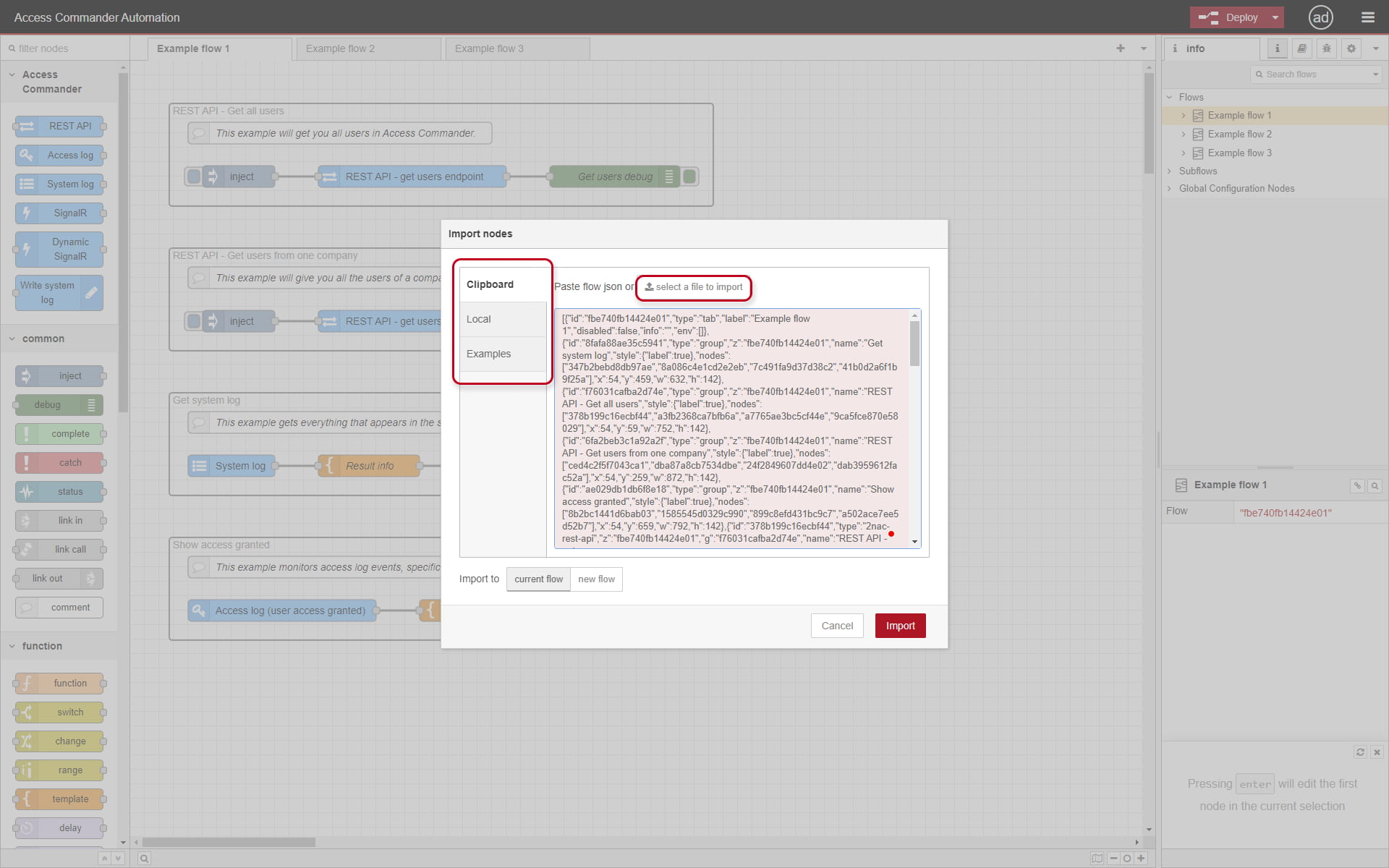1389x868 pixels.
Task: Expand the Subflows tree section
Action: pos(1169,171)
